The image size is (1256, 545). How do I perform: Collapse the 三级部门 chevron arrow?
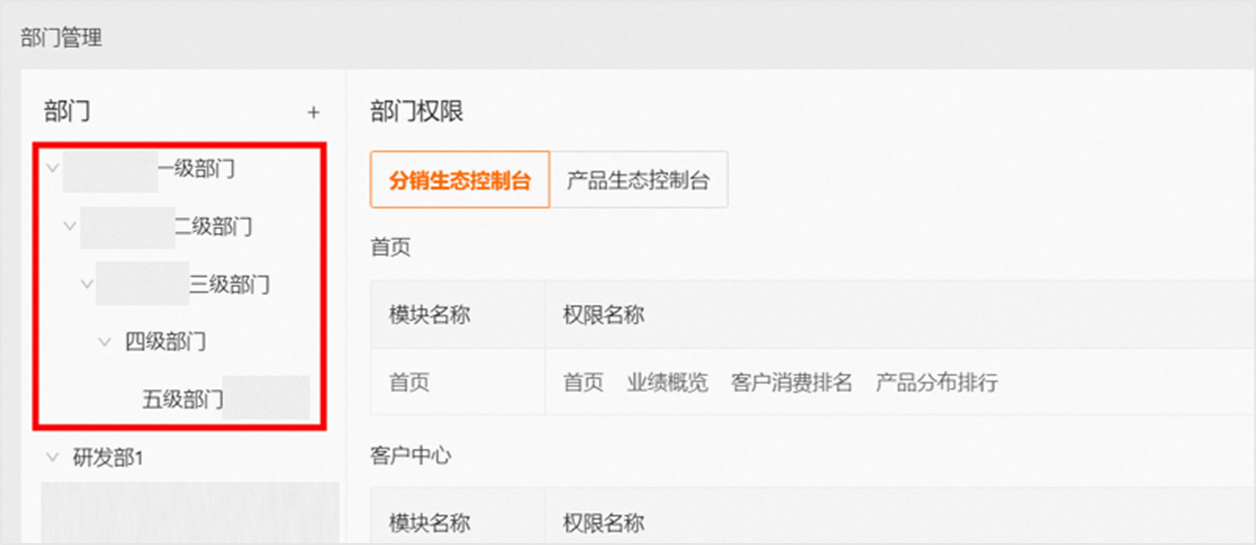pos(87,284)
